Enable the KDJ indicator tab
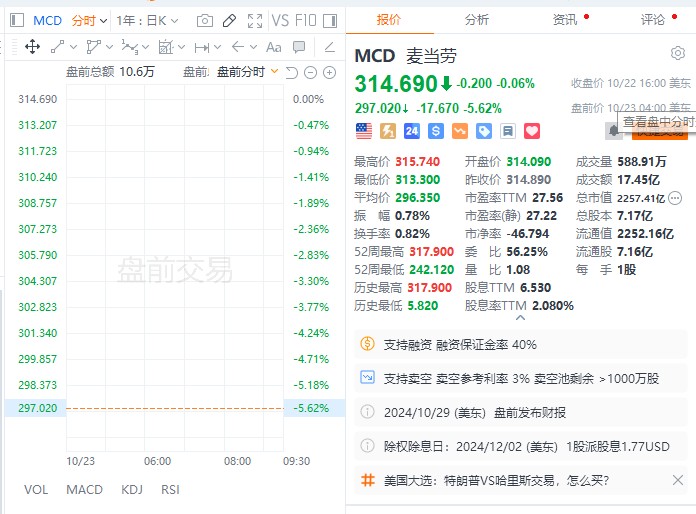 point(132,490)
